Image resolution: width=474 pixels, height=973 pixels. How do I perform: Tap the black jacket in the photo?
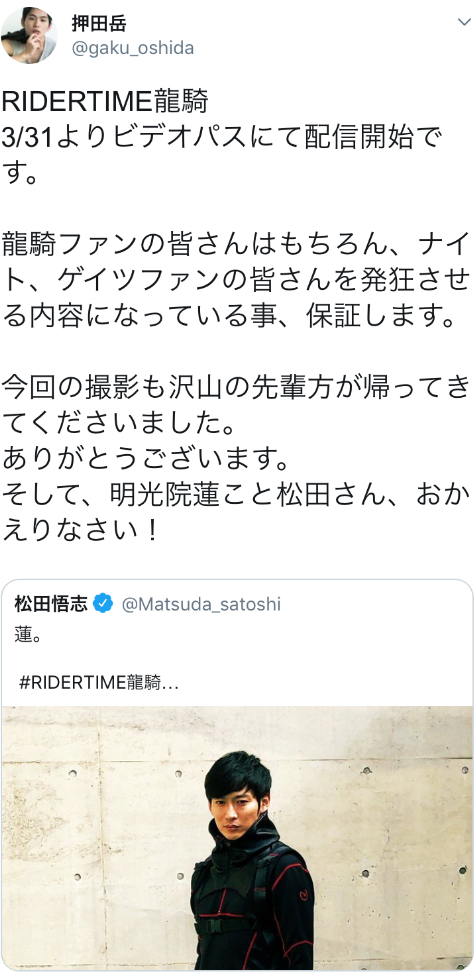click(251, 900)
